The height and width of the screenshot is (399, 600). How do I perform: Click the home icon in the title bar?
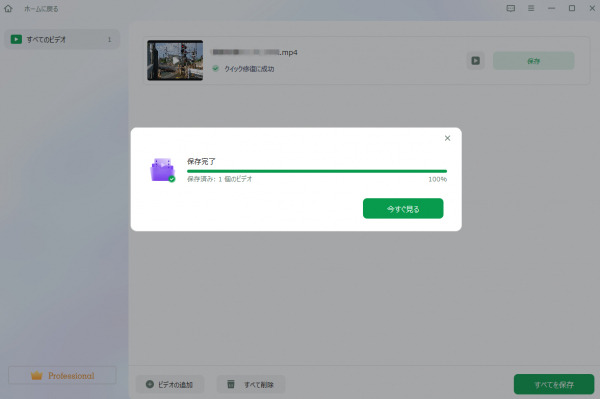coord(8,8)
